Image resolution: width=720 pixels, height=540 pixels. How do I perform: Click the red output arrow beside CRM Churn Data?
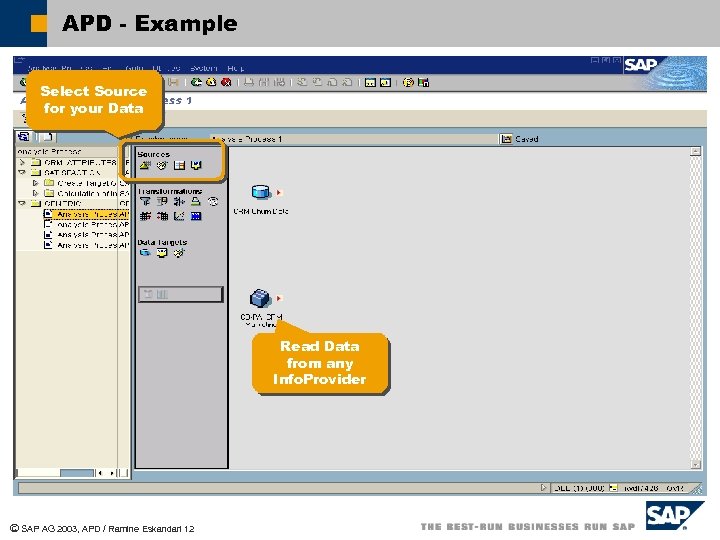tap(279, 192)
